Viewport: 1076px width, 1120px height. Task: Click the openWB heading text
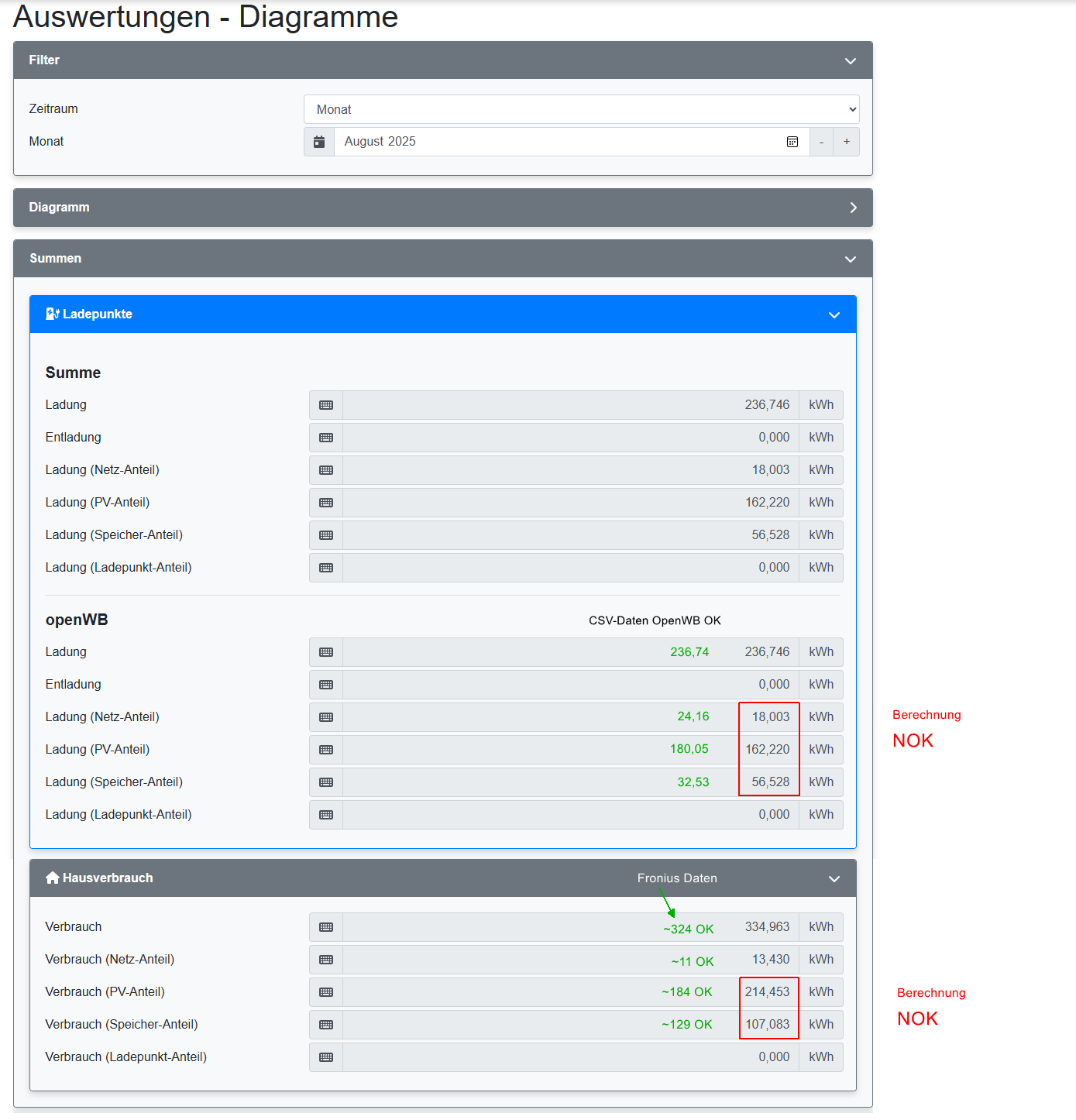coord(77,620)
